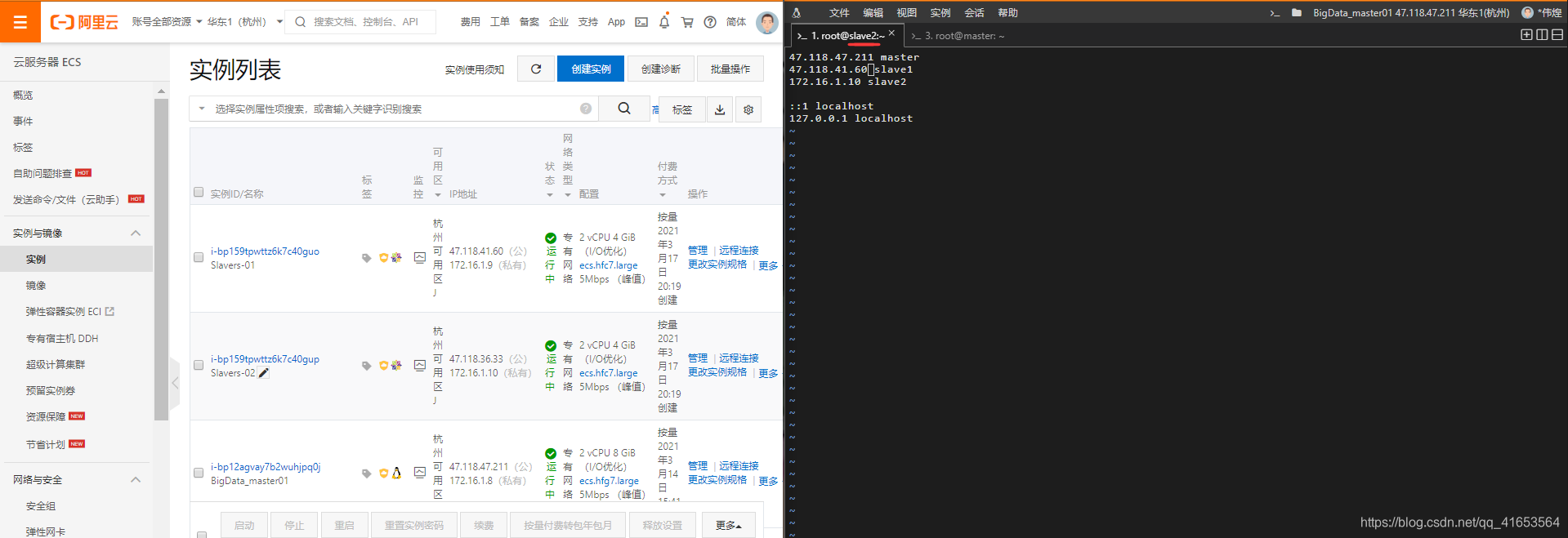Click the folder icon in terminal header

click(x=1296, y=12)
